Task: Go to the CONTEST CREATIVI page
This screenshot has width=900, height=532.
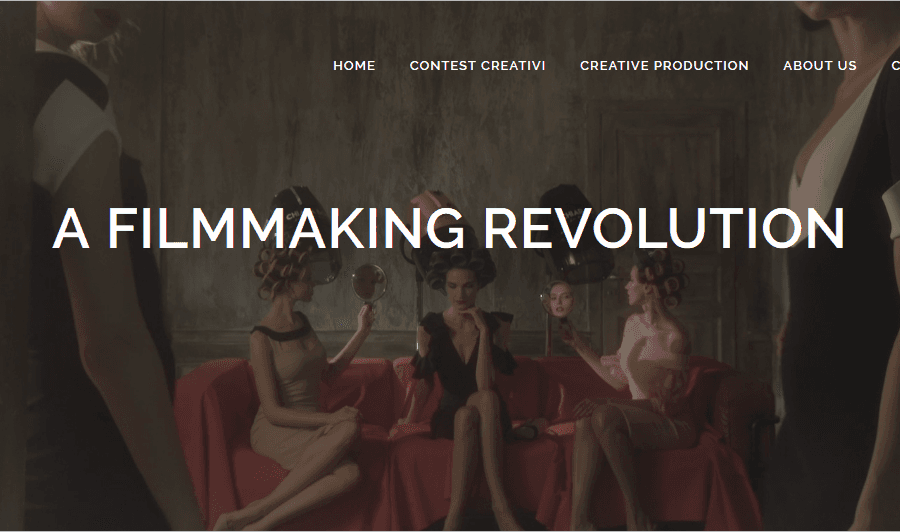Action: (x=478, y=65)
